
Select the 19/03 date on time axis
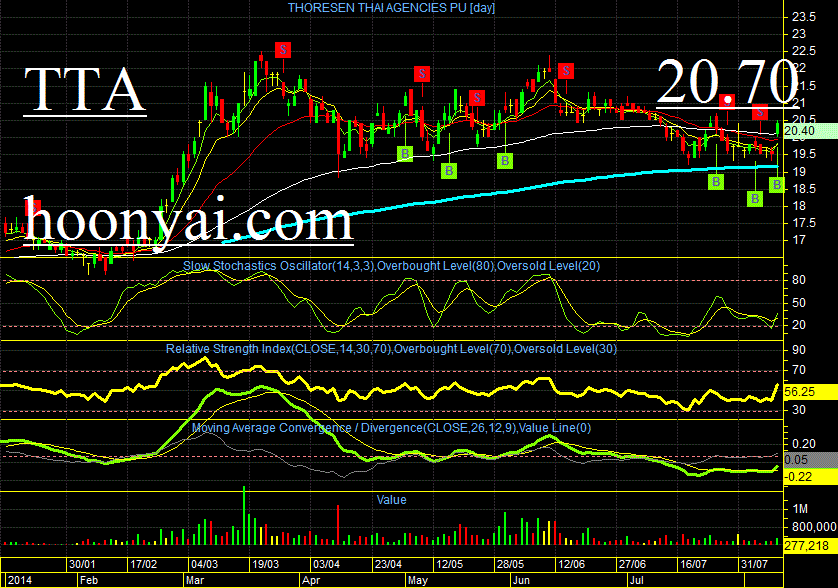coord(266,564)
